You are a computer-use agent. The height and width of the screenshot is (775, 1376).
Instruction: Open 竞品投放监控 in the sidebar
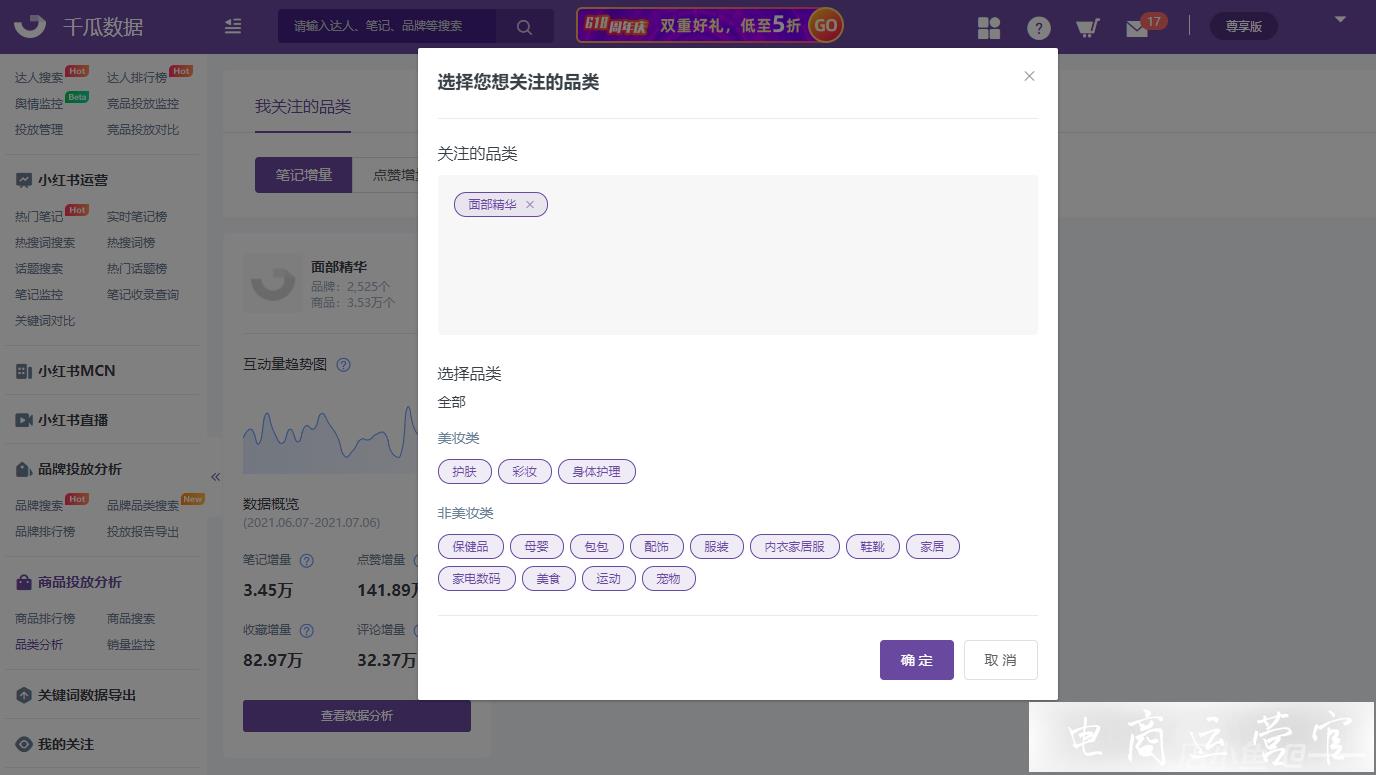143,103
